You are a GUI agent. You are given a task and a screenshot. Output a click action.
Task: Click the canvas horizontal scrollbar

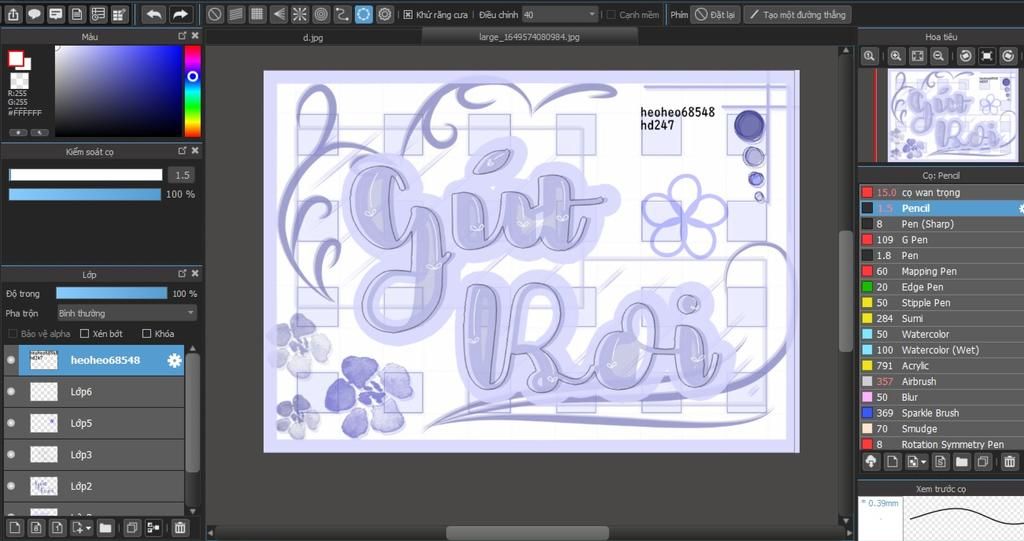[527, 533]
